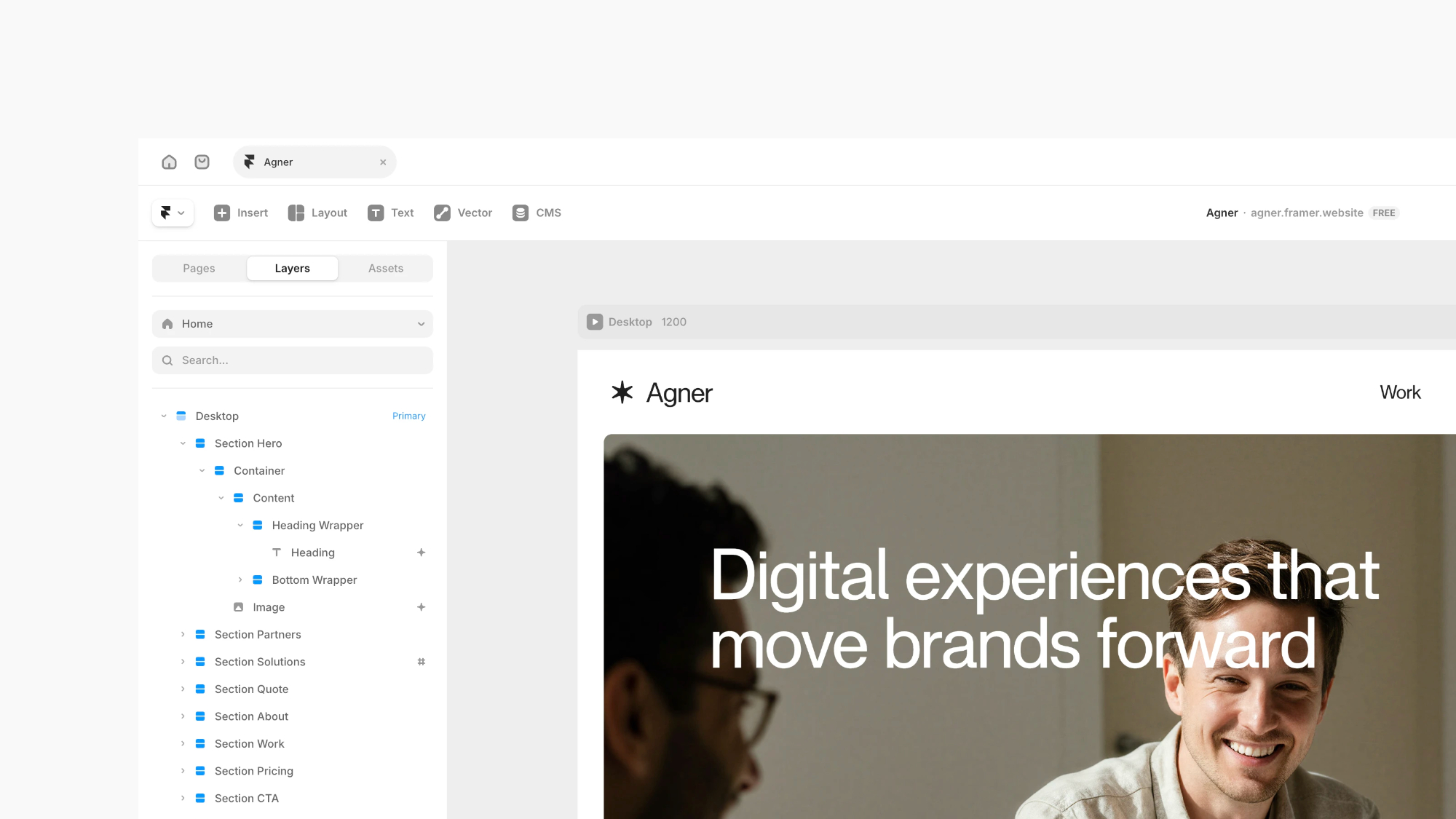
Task: Click the Work nav link on canvas
Action: coord(1400,392)
